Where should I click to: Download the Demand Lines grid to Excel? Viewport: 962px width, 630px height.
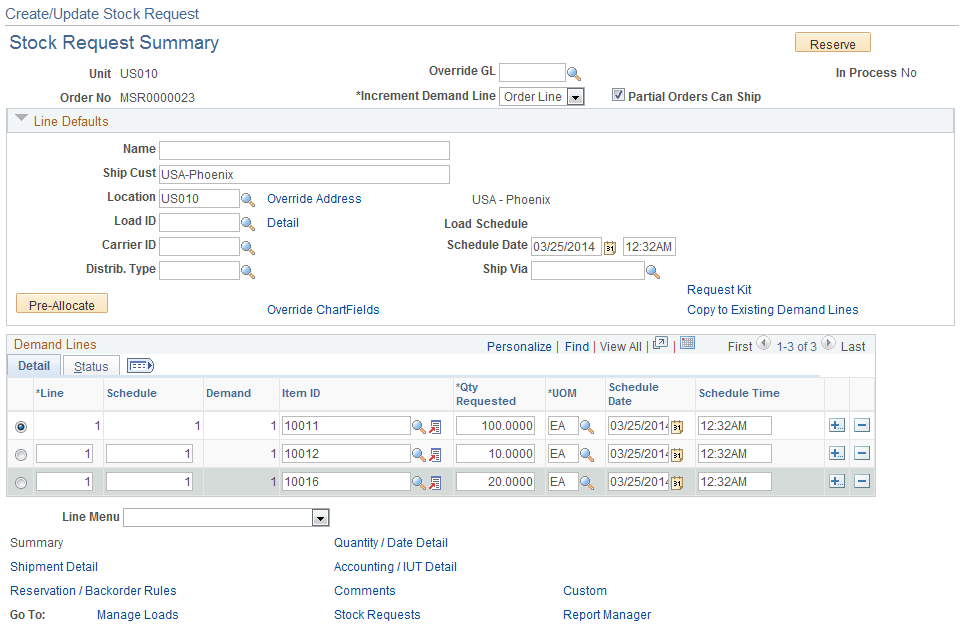[x=687, y=345]
